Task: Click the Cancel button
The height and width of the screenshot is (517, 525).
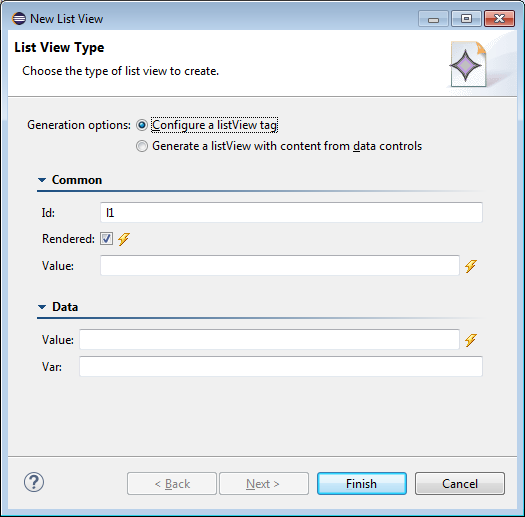Action: point(460,484)
